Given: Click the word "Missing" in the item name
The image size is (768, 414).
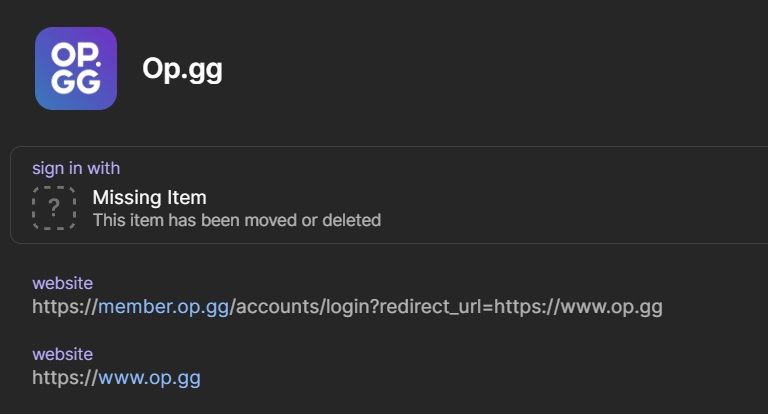Looking at the screenshot, I should [126, 197].
